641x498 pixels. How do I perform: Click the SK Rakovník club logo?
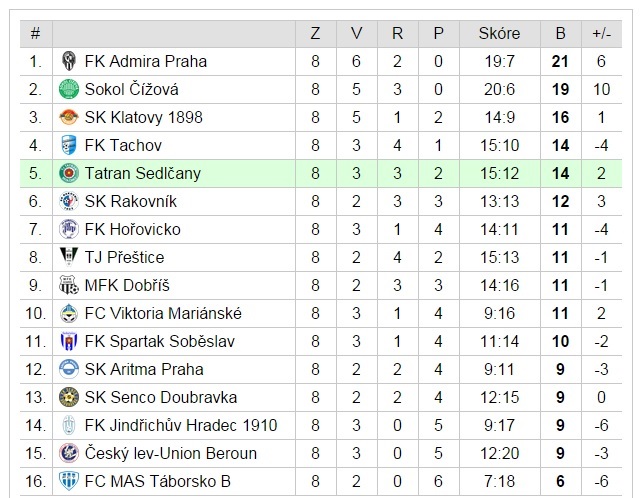tap(69, 201)
